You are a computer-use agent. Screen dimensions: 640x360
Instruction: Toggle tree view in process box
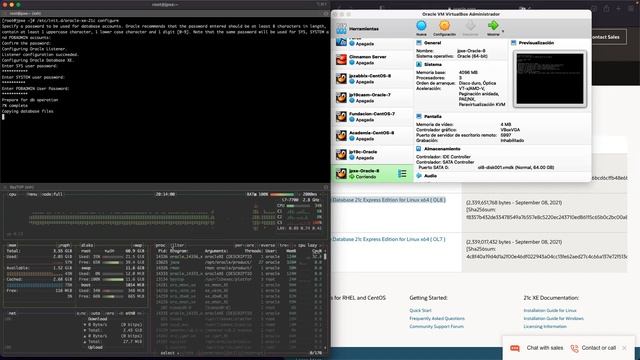pyautogui.click(x=284, y=245)
